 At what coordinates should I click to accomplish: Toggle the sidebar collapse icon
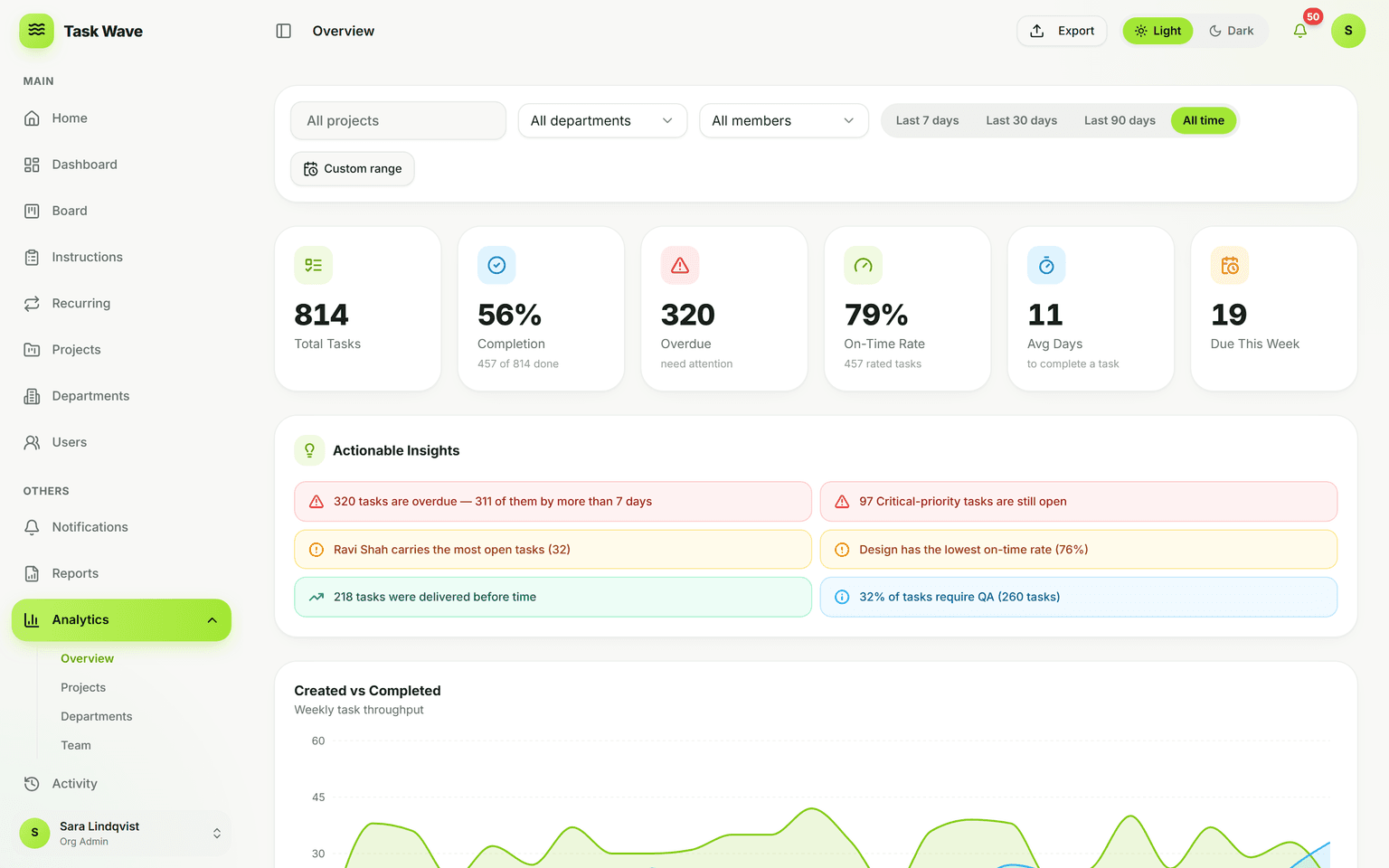click(283, 31)
